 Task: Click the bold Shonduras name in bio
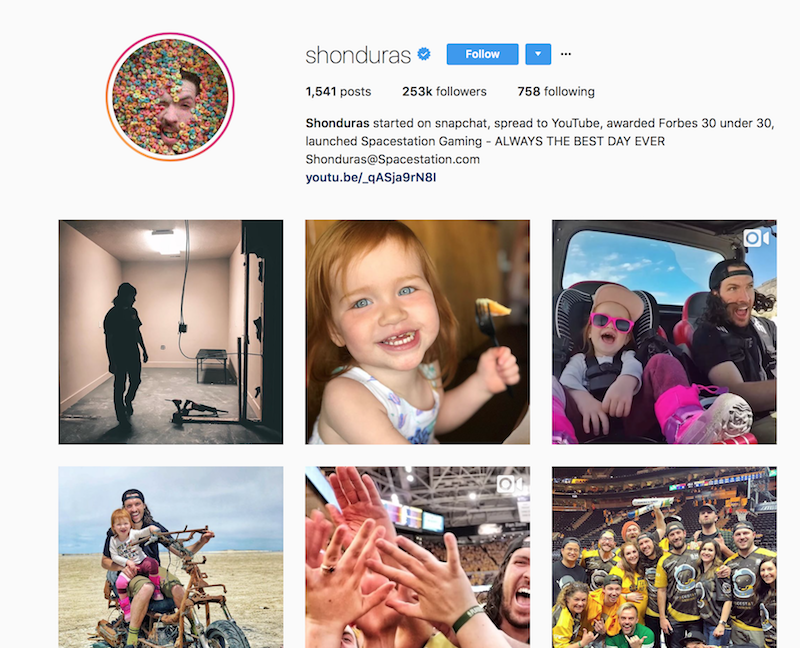click(337, 123)
